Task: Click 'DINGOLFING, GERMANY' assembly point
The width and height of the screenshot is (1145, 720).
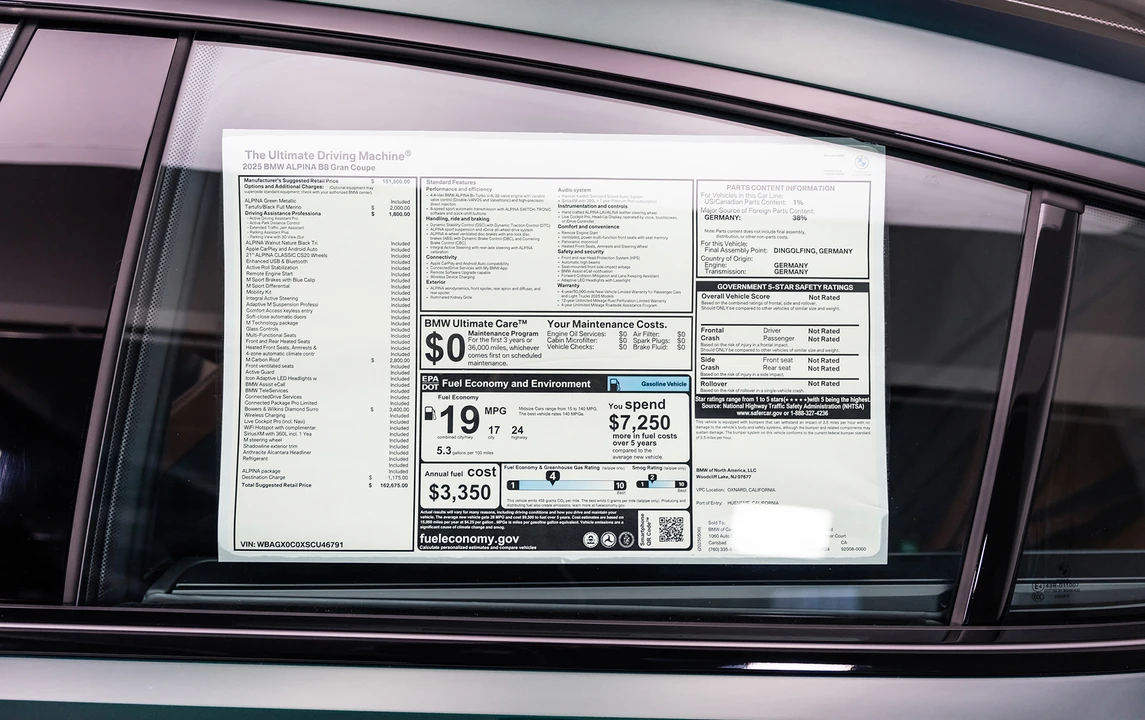Action: (811, 250)
